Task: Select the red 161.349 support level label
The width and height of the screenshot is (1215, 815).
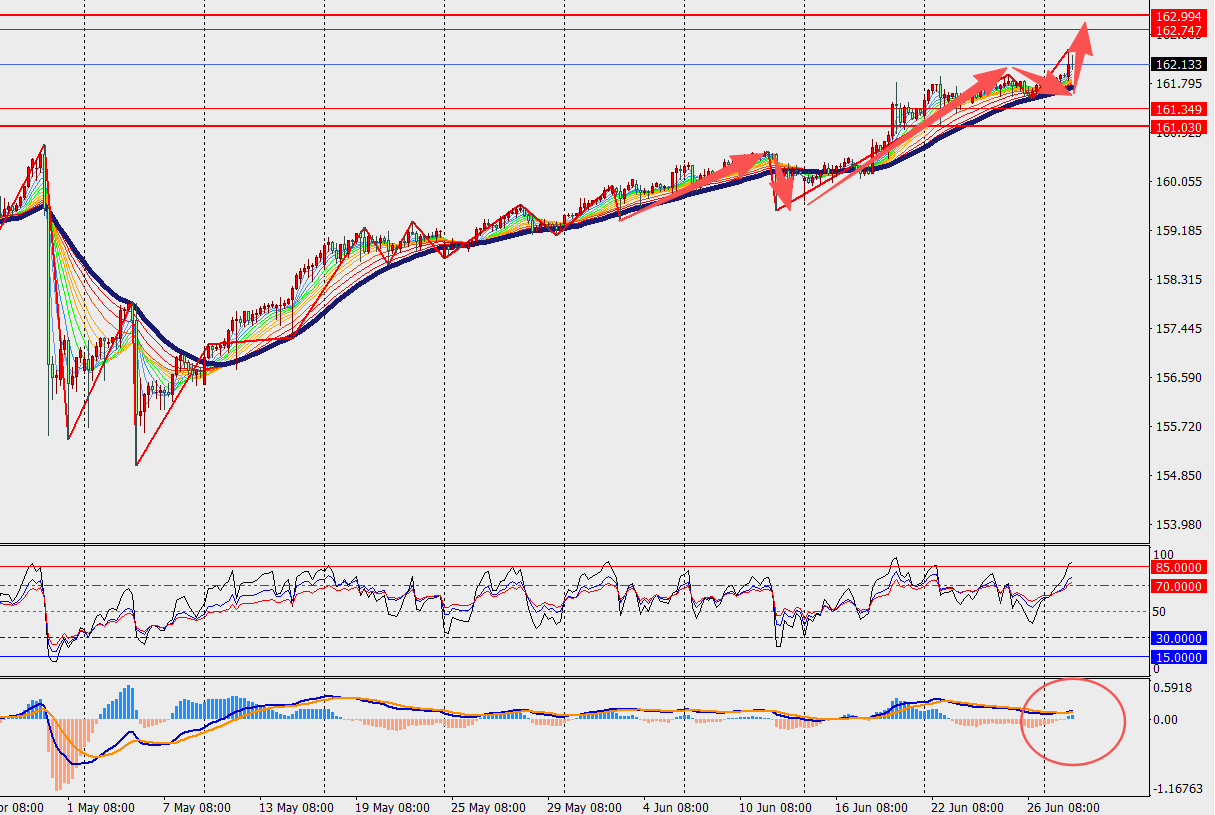Action: point(1178,109)
